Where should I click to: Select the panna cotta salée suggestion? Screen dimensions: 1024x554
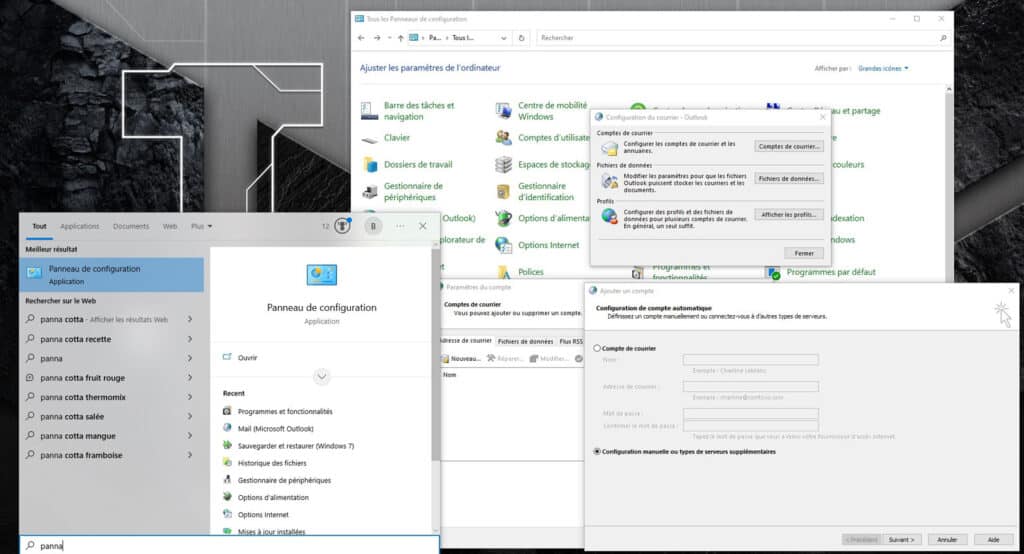pos(111,416)
